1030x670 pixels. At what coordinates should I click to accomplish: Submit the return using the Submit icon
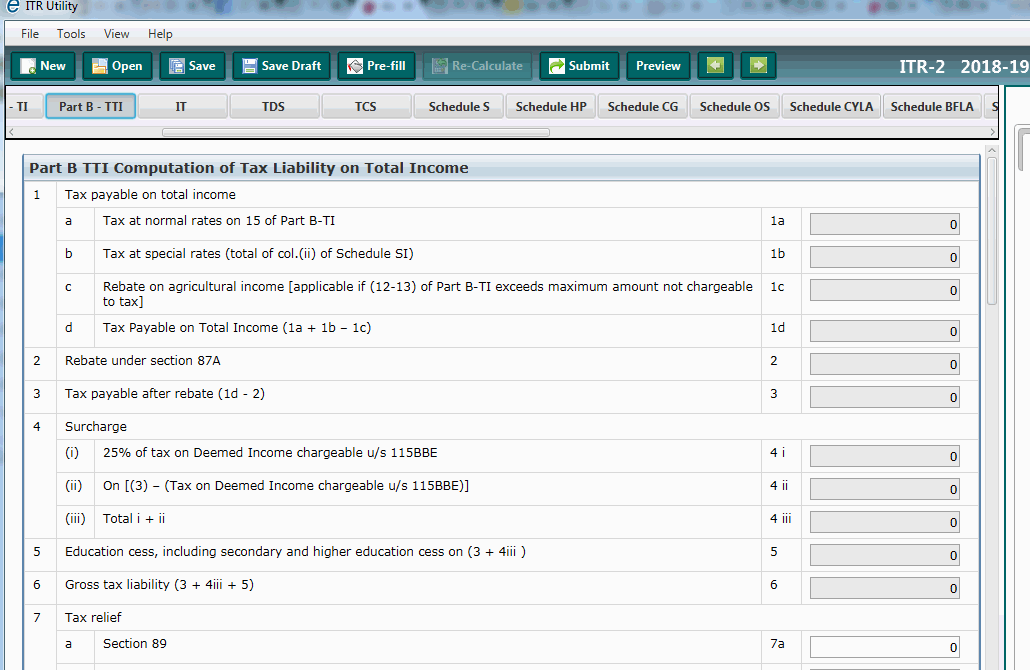click(579, 66)
